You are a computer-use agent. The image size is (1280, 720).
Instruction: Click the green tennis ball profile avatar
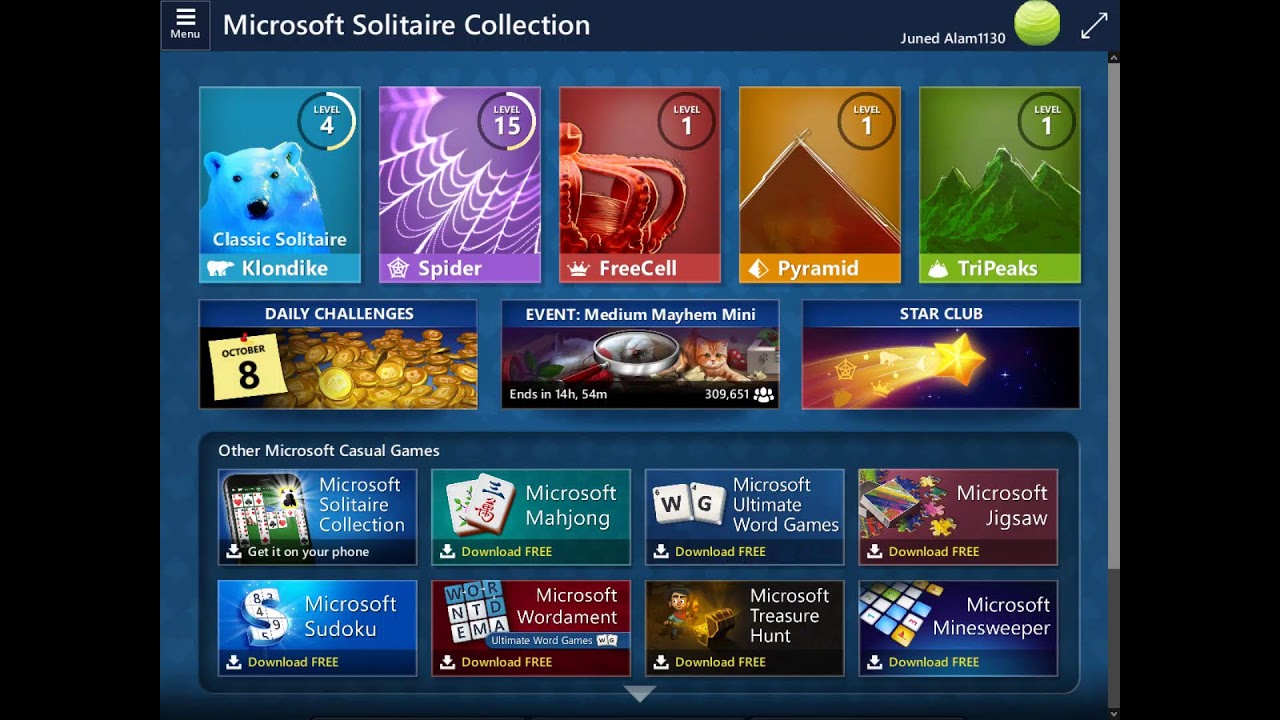click(1037, 23)
